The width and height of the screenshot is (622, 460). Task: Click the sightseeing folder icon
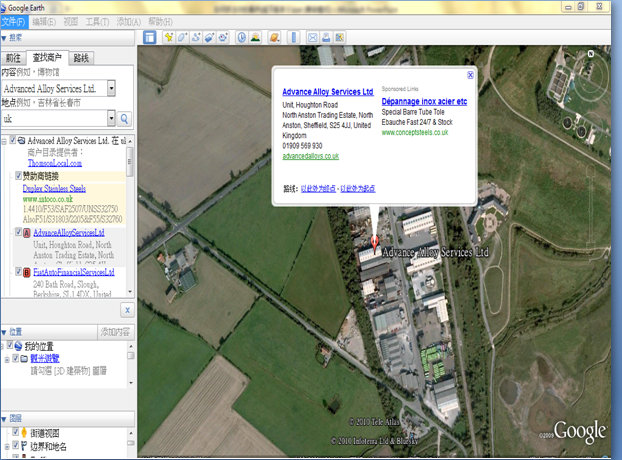24,359
